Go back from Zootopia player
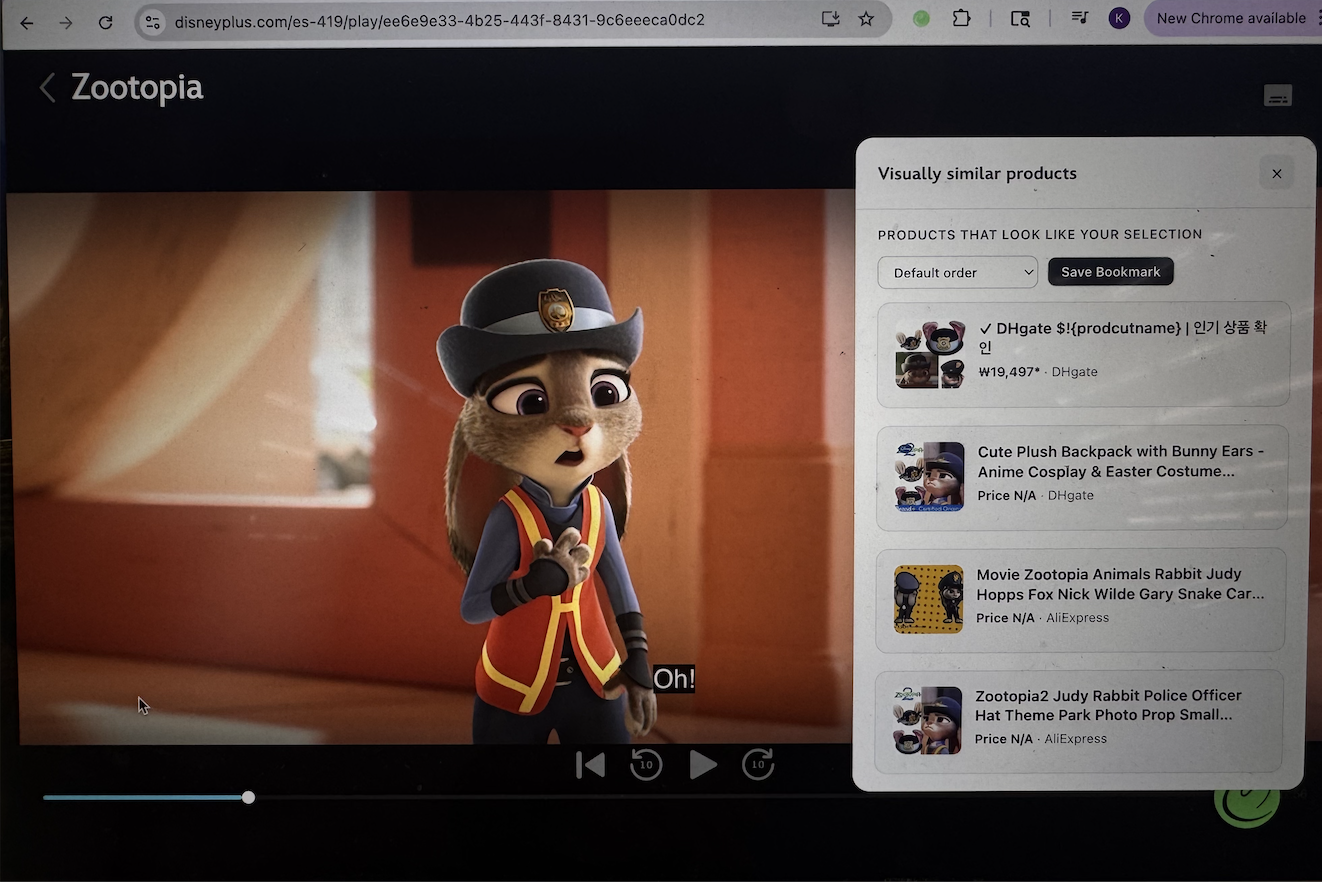Viewport: 1322px width, 882px height. coord(47,88)
